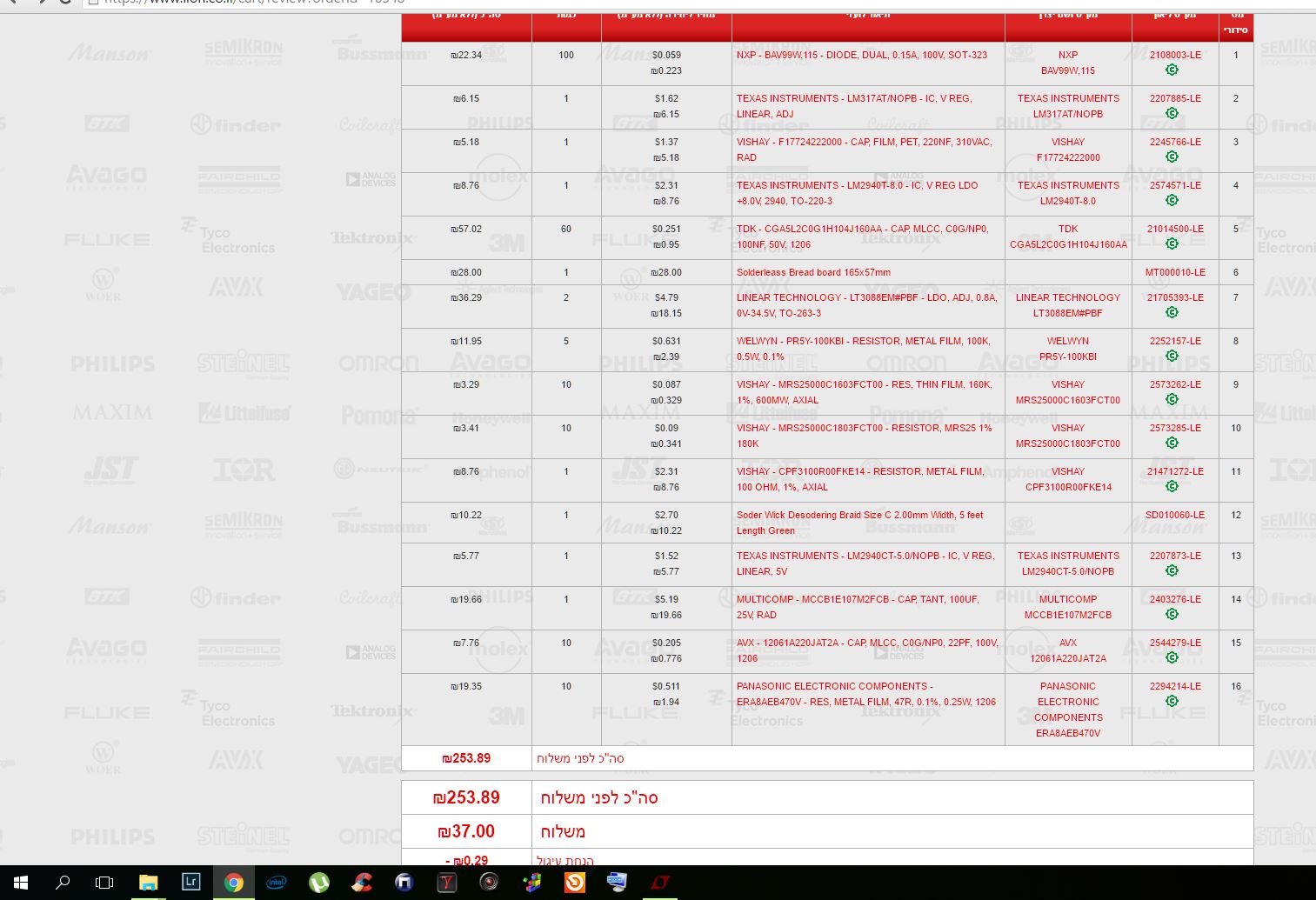Click the green icon under part 21014500-LE
The height and width of the screenshot is (900, 1316).
(1172, 243)
